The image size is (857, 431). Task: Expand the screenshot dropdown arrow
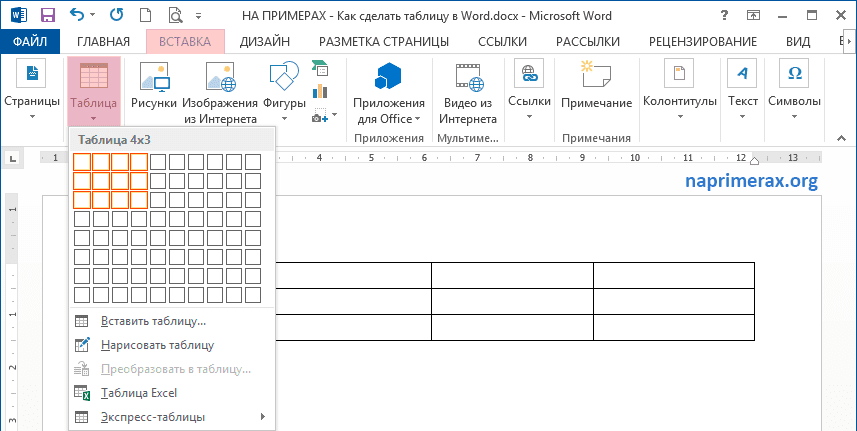coord(334,115)
